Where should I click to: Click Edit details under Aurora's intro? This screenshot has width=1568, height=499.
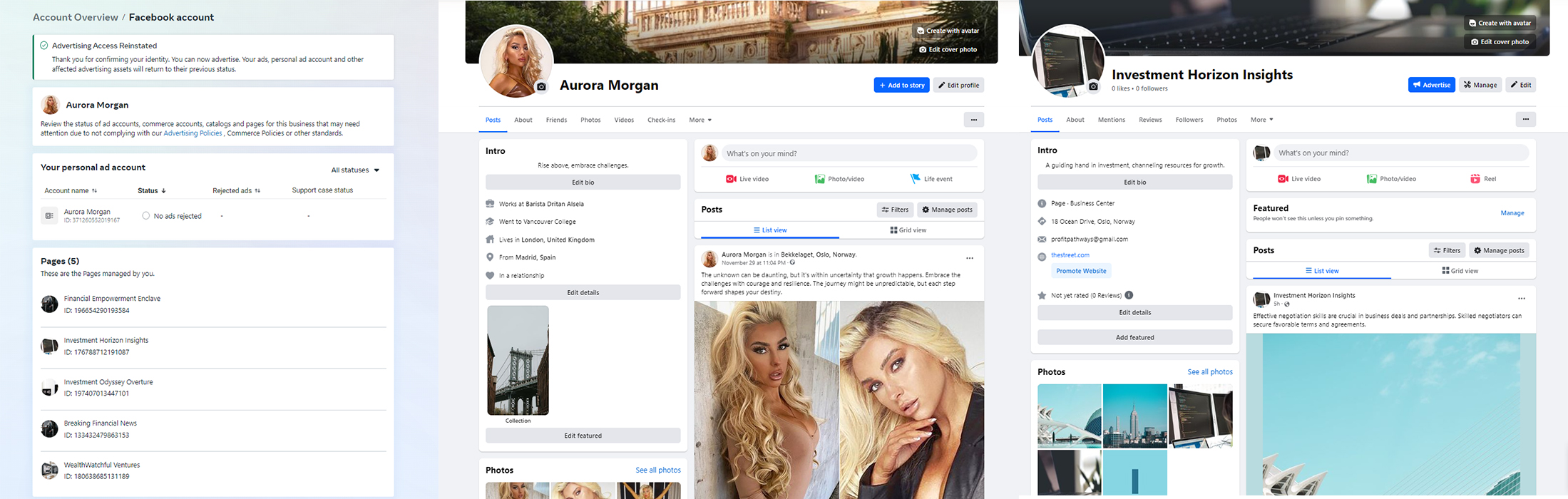tap(583, 292)
